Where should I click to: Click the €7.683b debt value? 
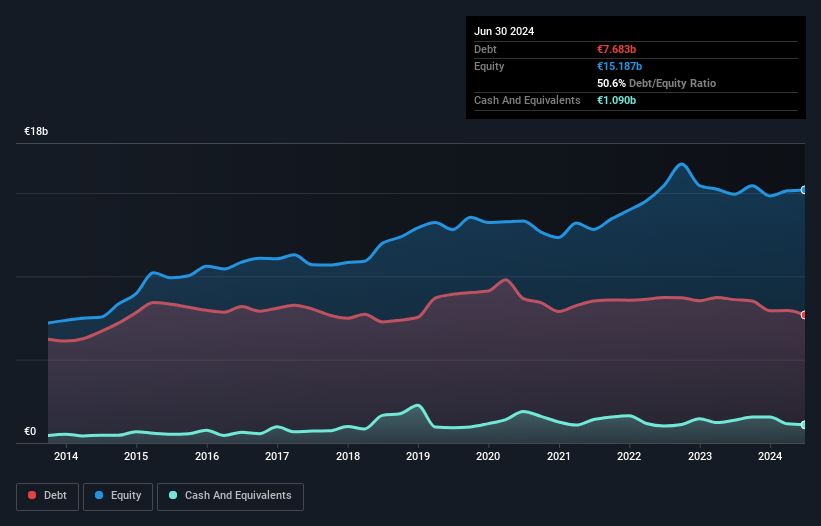tap(616, 49)
